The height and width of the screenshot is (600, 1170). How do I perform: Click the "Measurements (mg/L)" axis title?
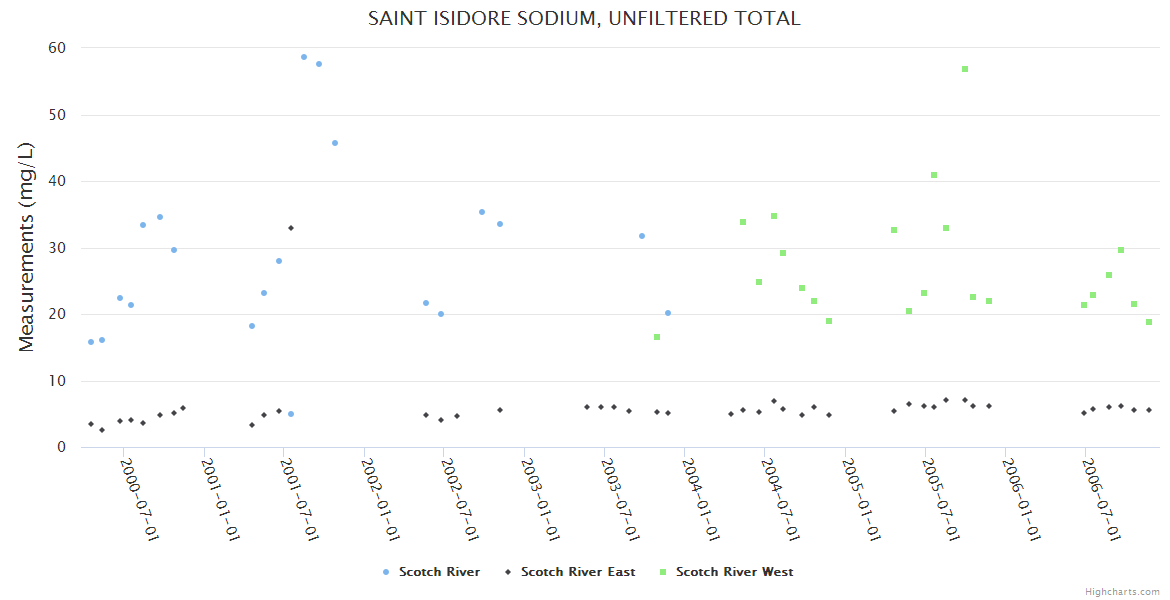click(27, 247)
